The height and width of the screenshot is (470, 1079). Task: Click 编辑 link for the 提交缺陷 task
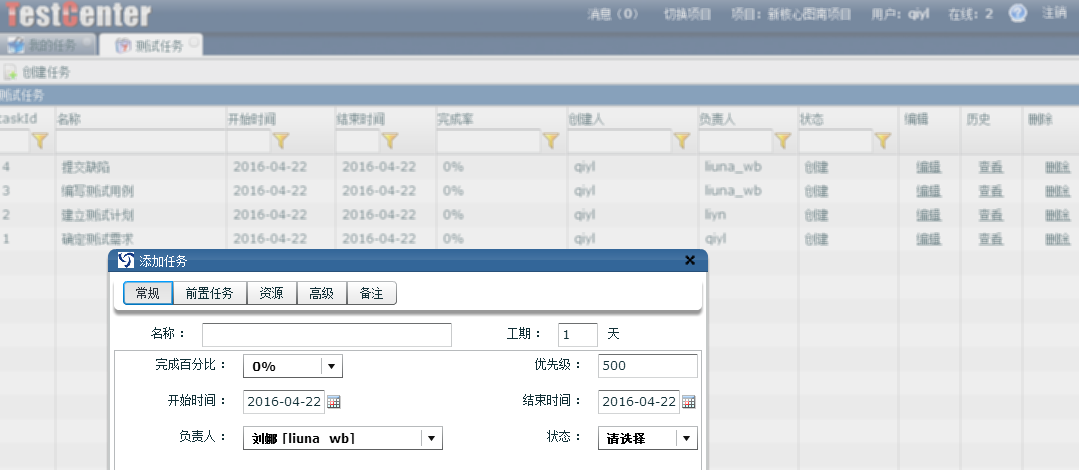pyautogui.click(x=928, y=167)
